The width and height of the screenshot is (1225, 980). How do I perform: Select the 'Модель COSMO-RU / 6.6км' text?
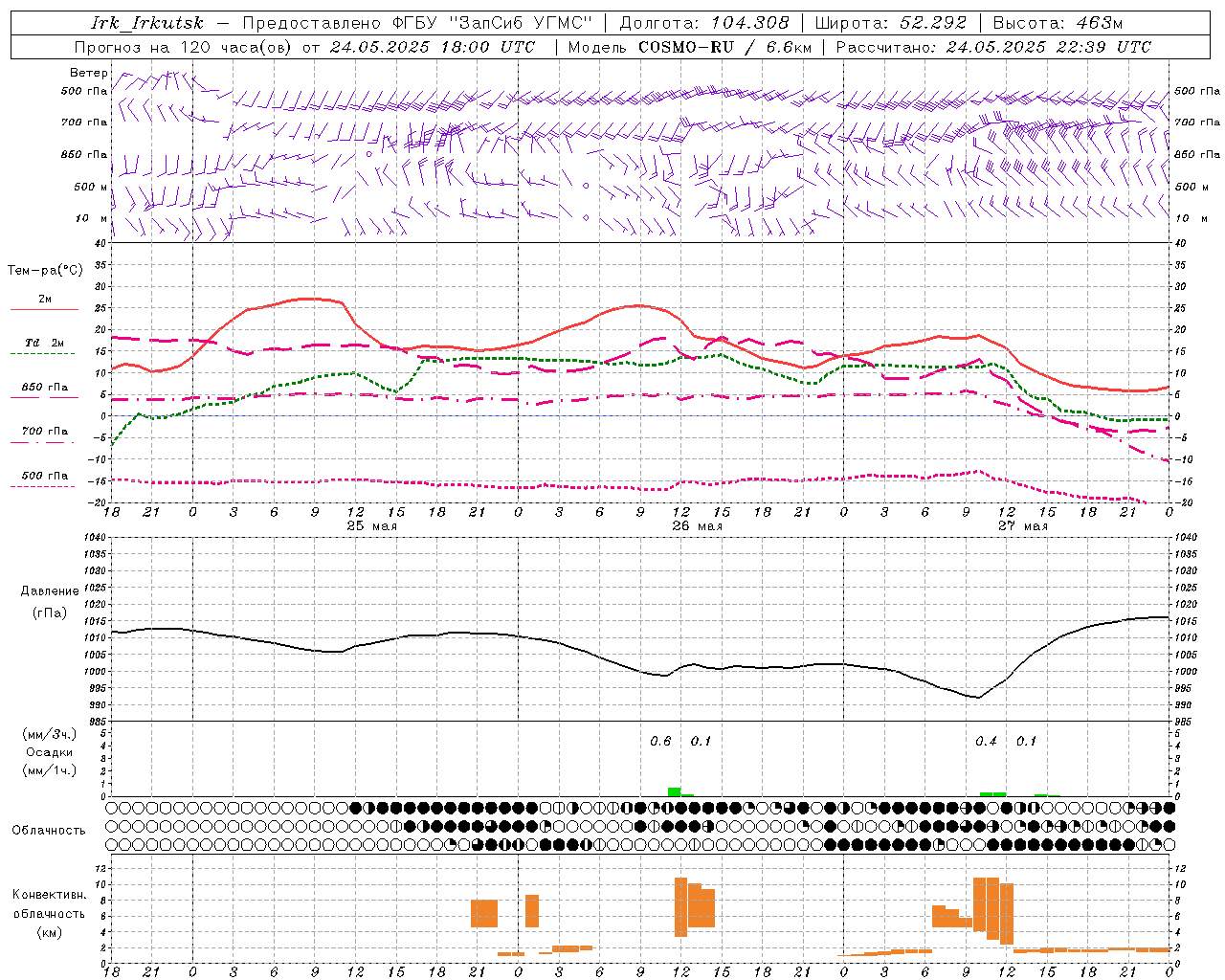690,47
